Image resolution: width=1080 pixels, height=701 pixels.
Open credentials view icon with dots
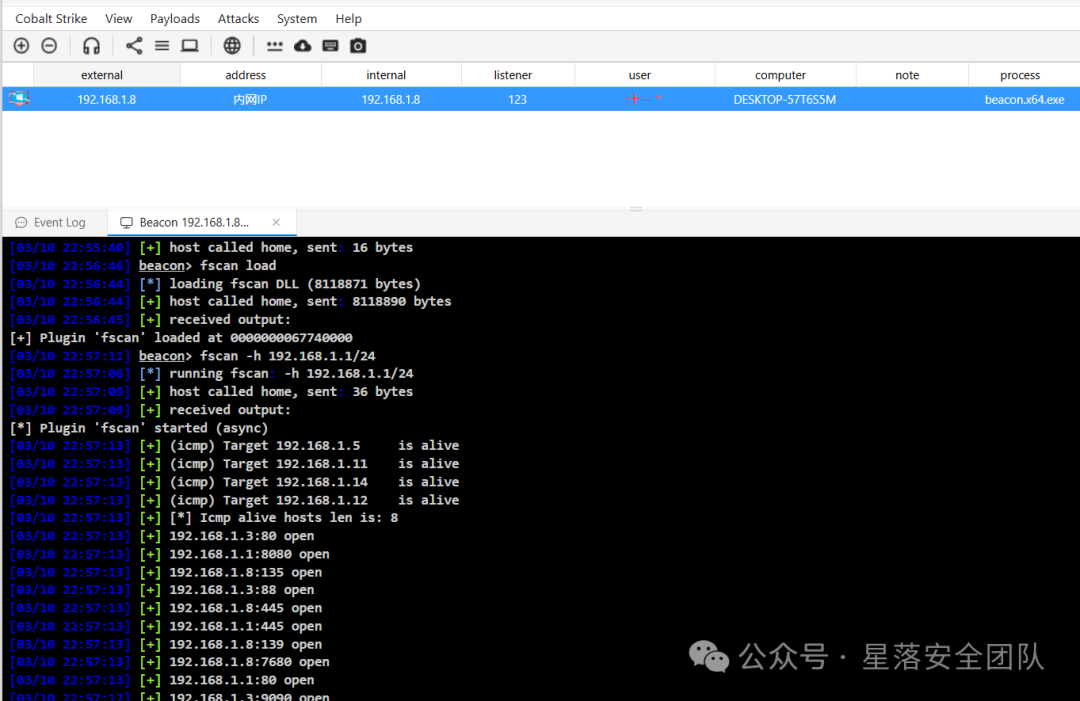pos(275,46)
